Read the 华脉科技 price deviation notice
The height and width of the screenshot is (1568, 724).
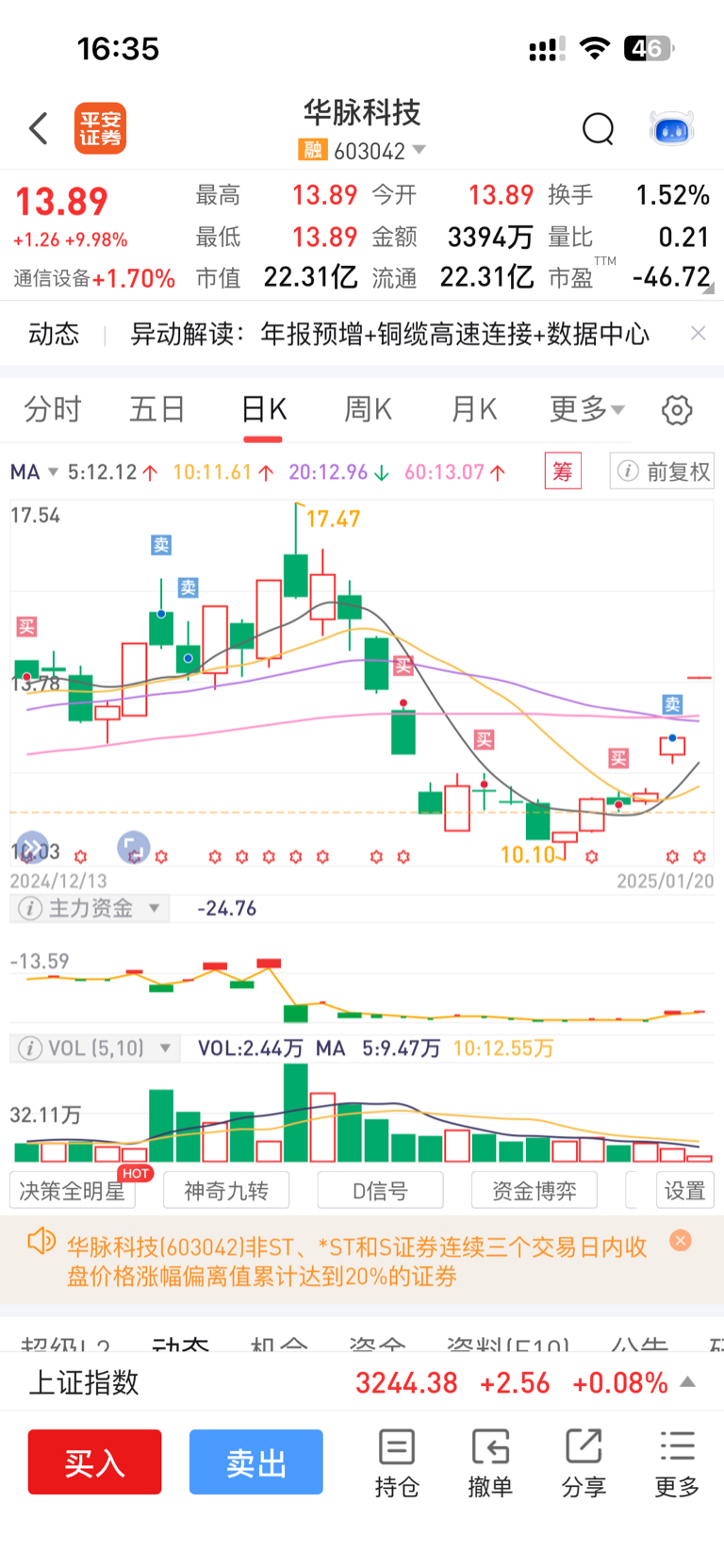357,1262
